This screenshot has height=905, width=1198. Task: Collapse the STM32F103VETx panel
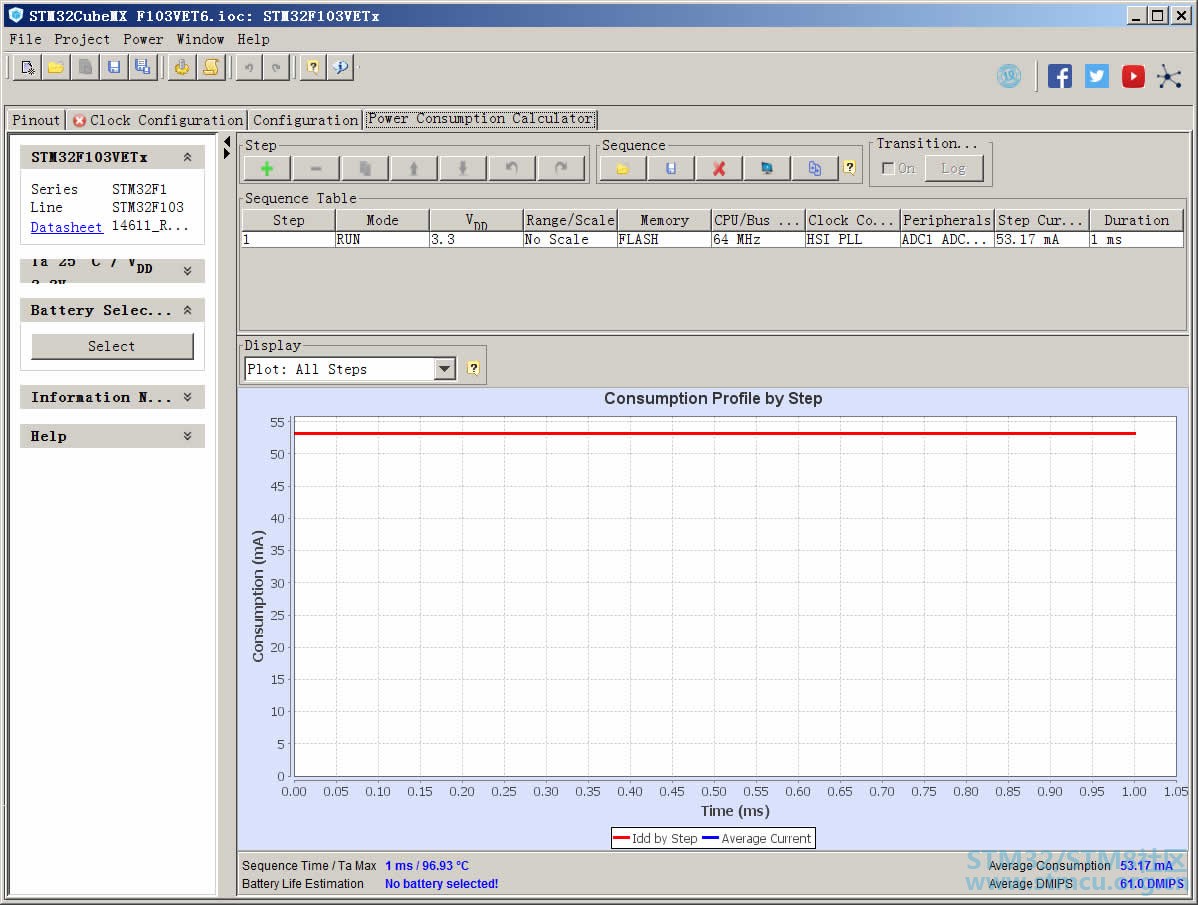click(x=187, y=157)
